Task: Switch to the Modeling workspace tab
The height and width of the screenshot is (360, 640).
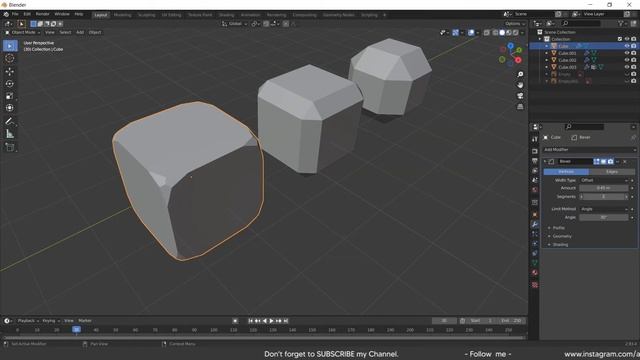Action: 122,15
